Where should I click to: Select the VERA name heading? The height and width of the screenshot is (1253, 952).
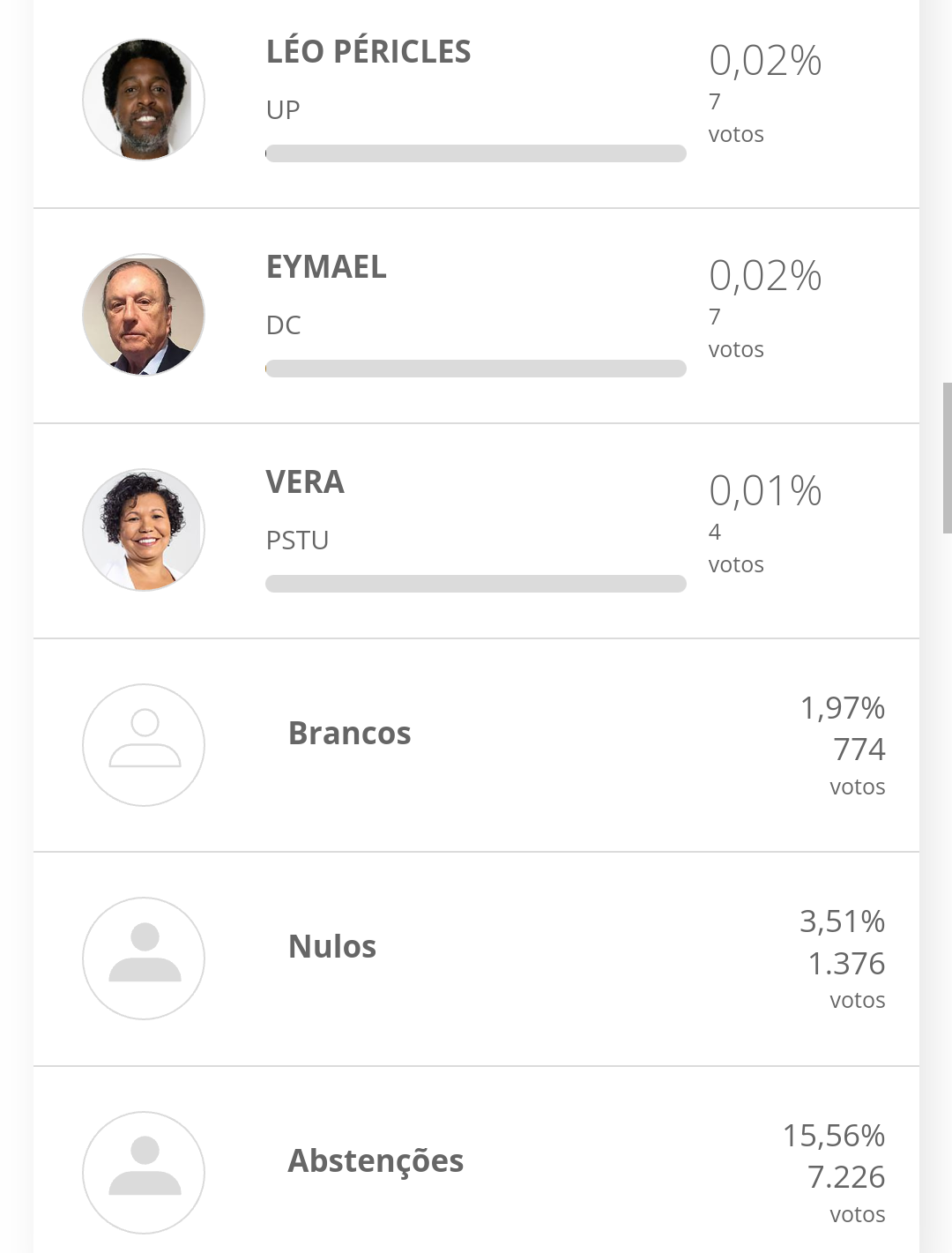pyautogui.click(x=305, y=482)
